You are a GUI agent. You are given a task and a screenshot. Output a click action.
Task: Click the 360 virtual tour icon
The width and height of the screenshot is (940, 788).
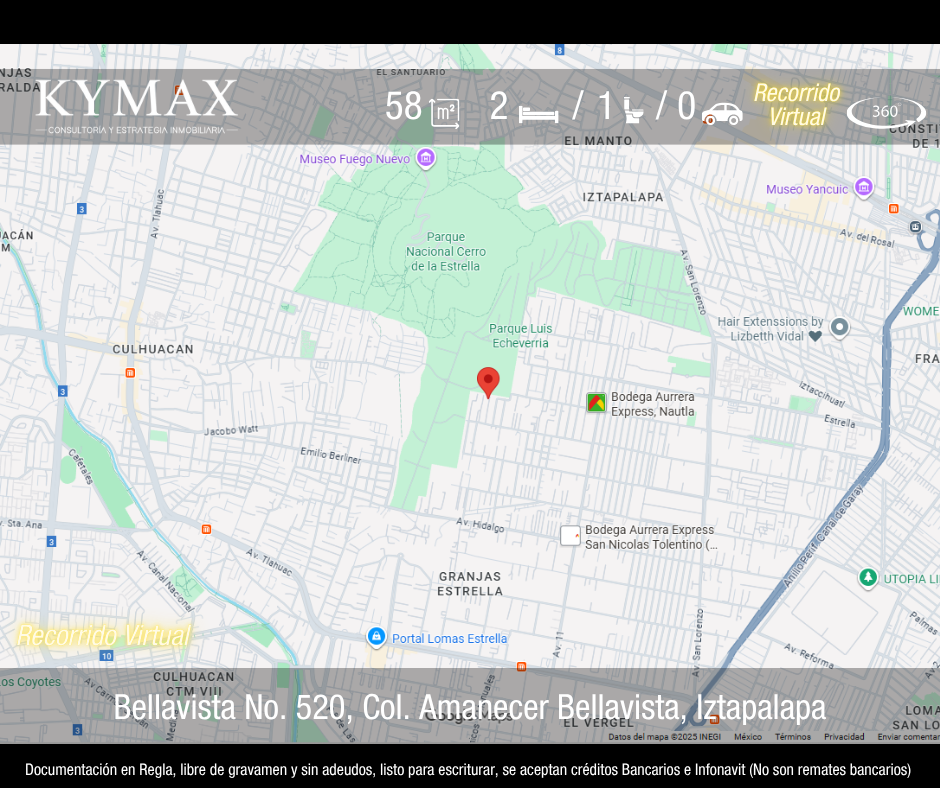[885, 112]
